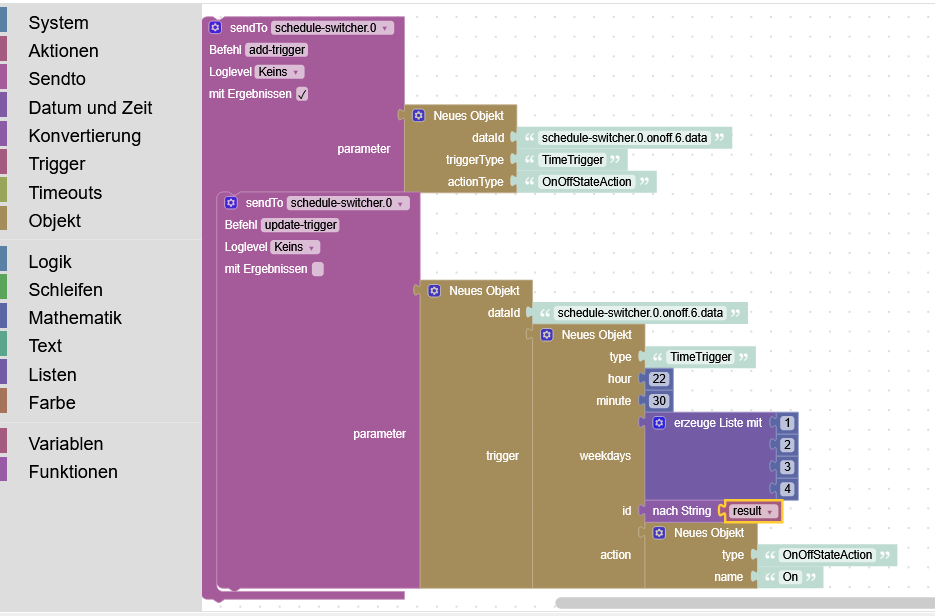Edit action name On text
The width and height of the screenshot is (935, 616).
790,577
